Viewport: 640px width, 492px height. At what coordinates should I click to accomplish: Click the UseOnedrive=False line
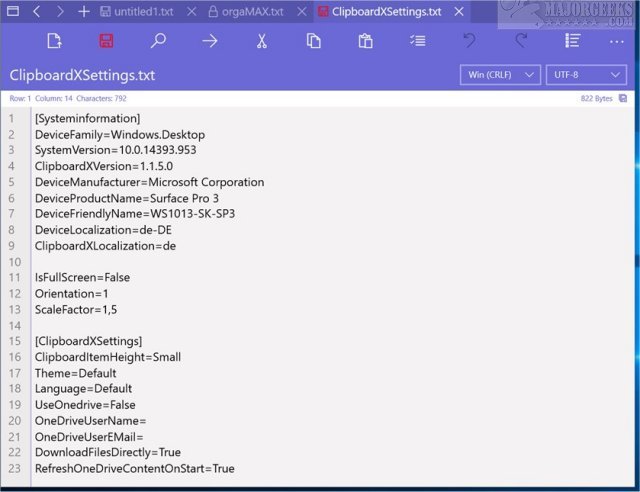pyautogui.click(x=85, y=405)
